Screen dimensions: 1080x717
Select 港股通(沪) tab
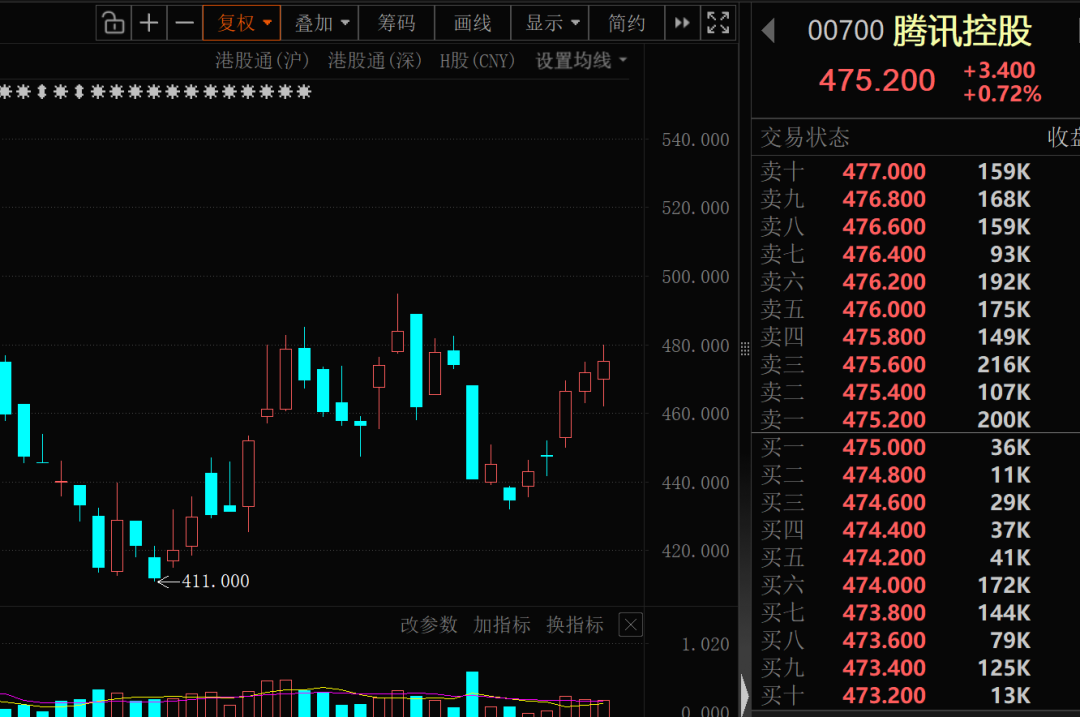click(262, 61)
